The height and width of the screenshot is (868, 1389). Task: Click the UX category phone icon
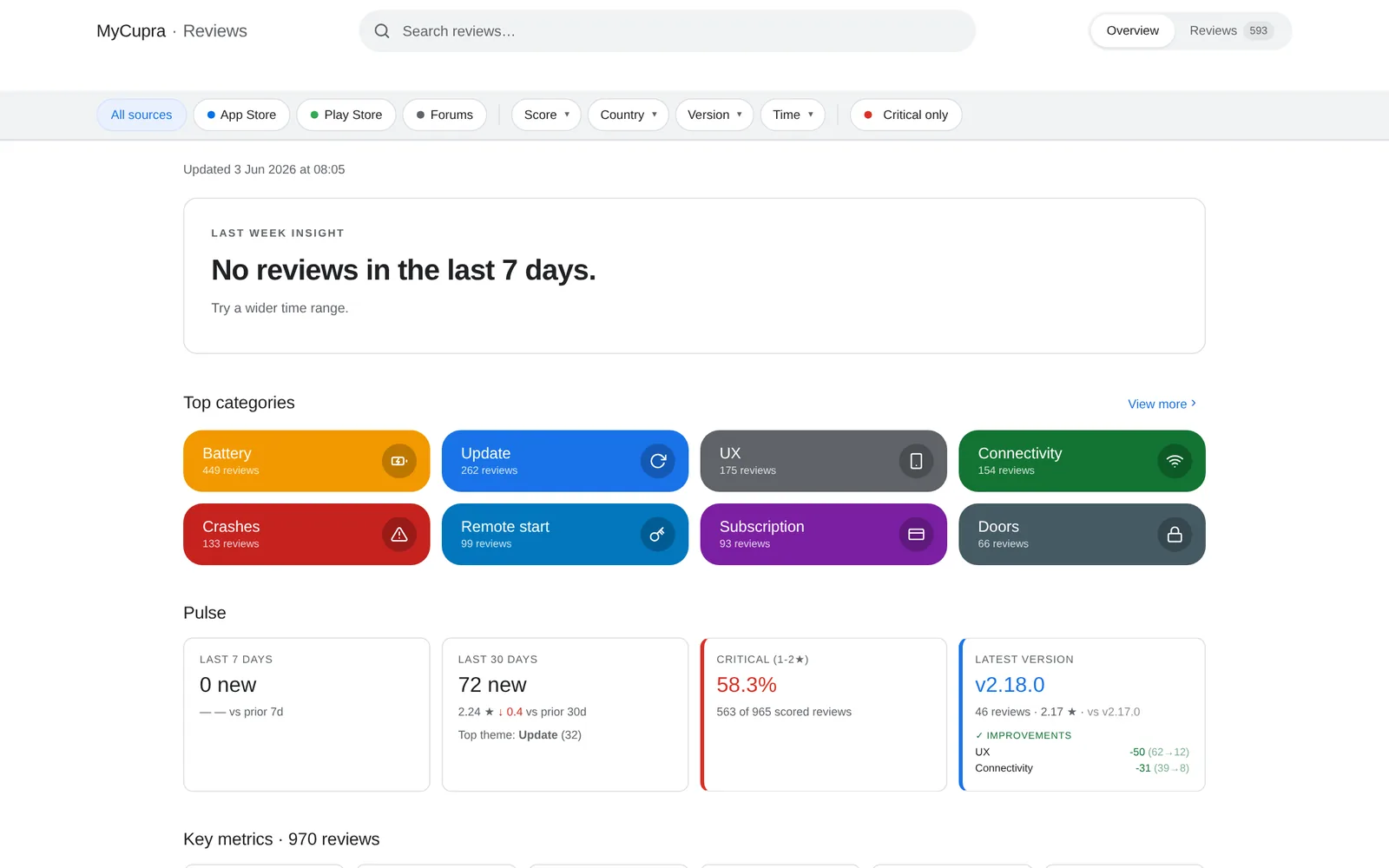point(916,461)
